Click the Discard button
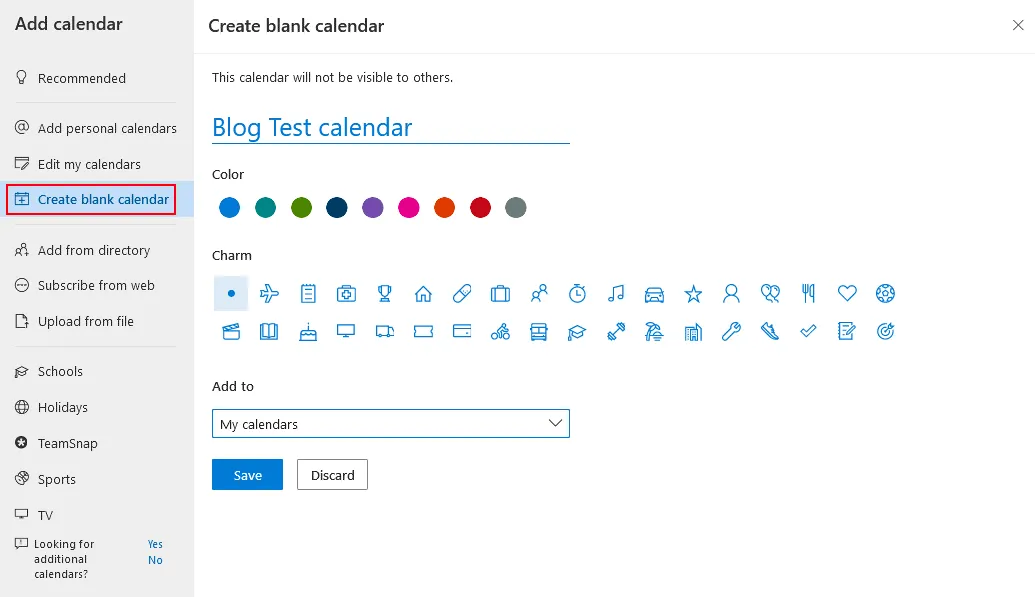Image resolution: width=1035 pixels, height=597 pixels. (x=332, y=475)
